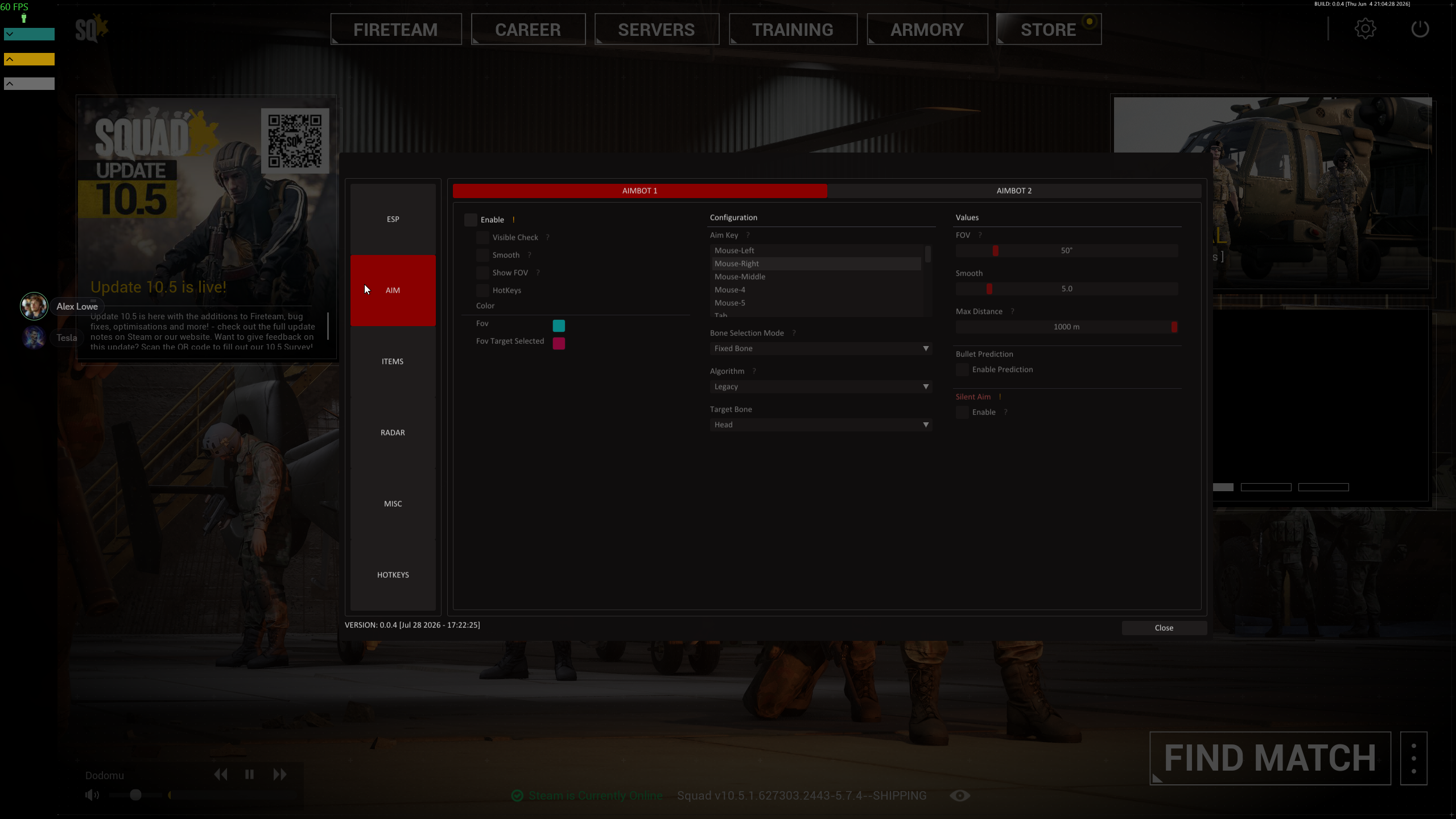
Task: Click the green Steam online check icon
Action: (517, 795)
